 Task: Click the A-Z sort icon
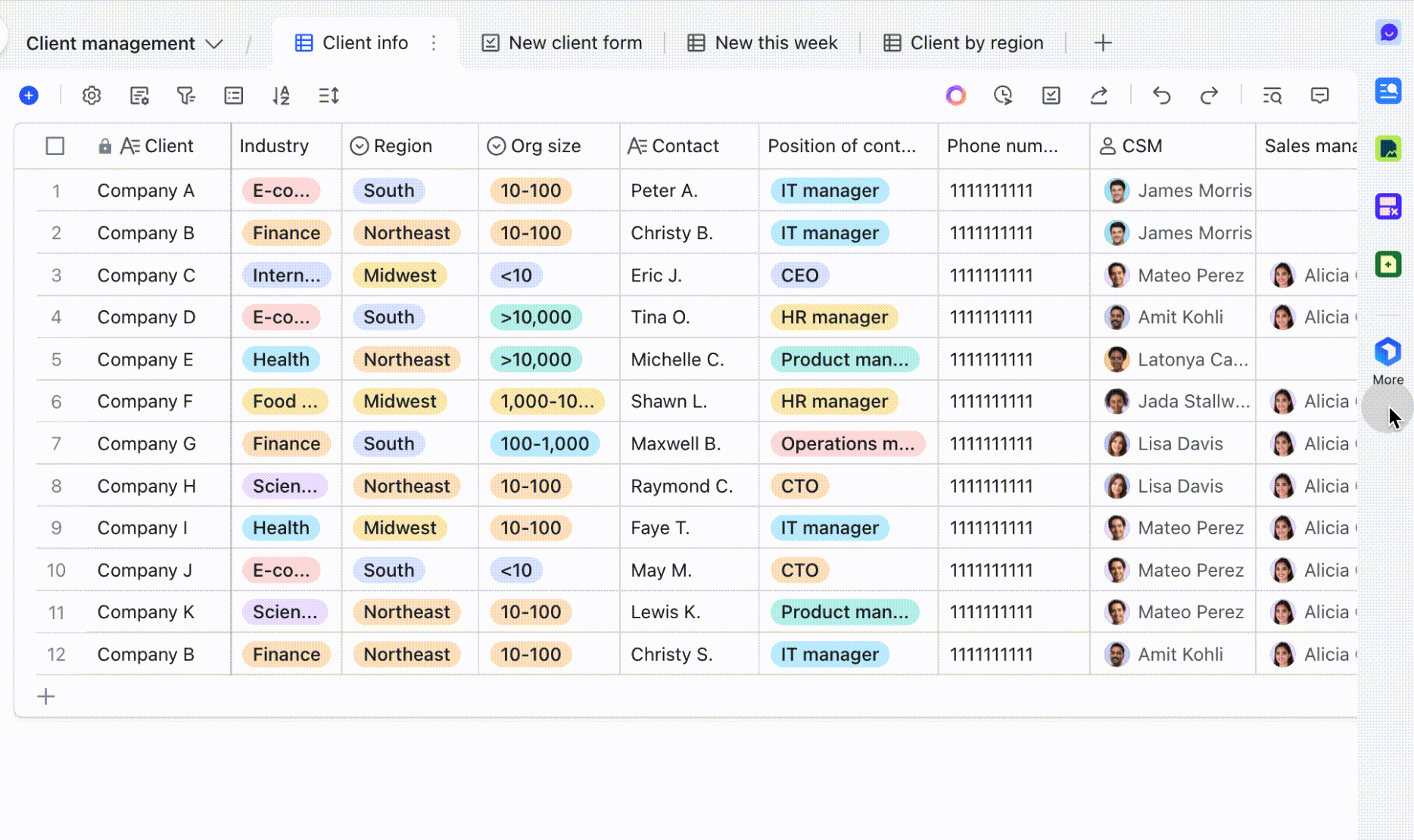(x=281, y=95)
